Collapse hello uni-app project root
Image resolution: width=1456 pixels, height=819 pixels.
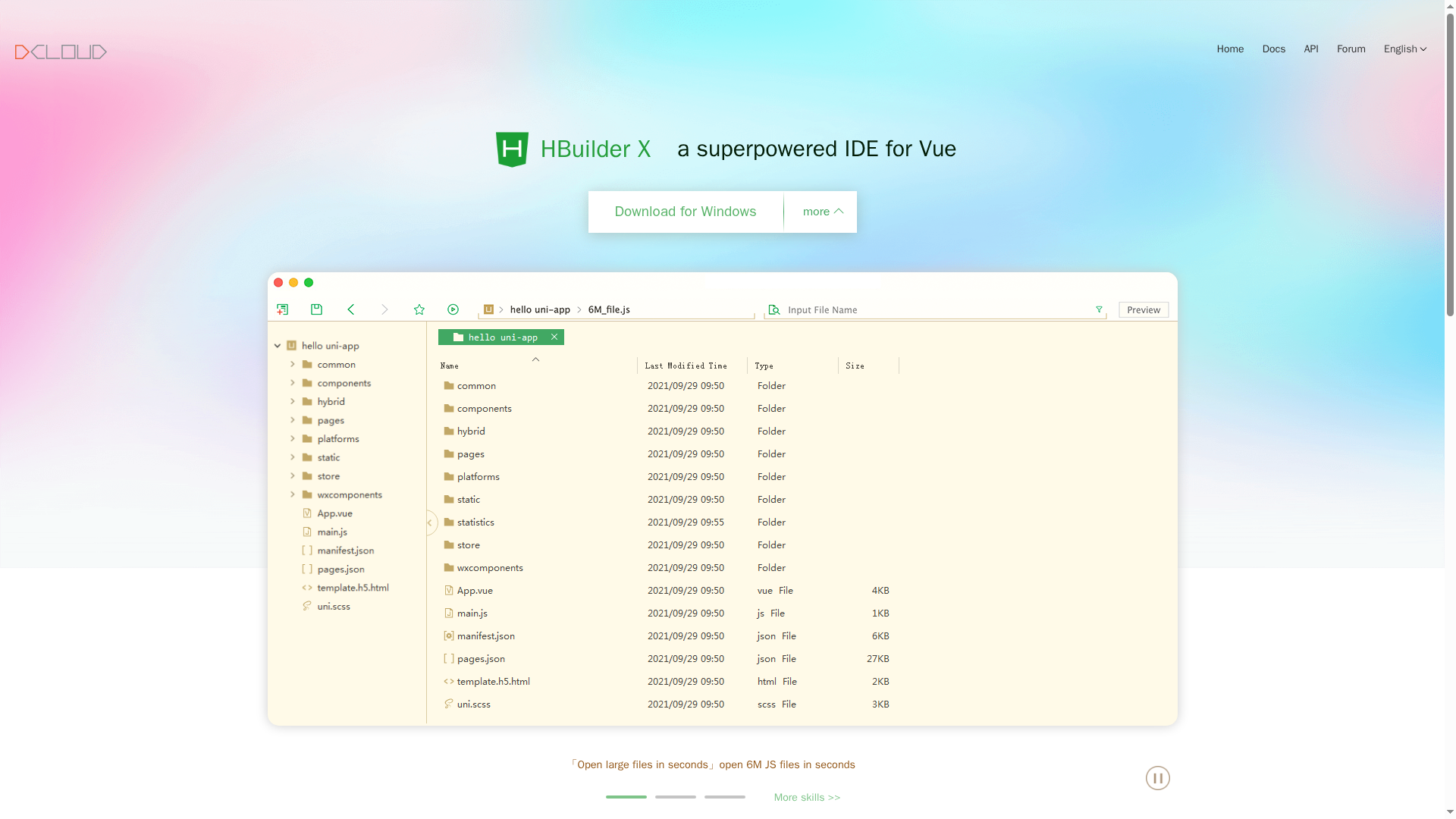(x=278, y=346)
